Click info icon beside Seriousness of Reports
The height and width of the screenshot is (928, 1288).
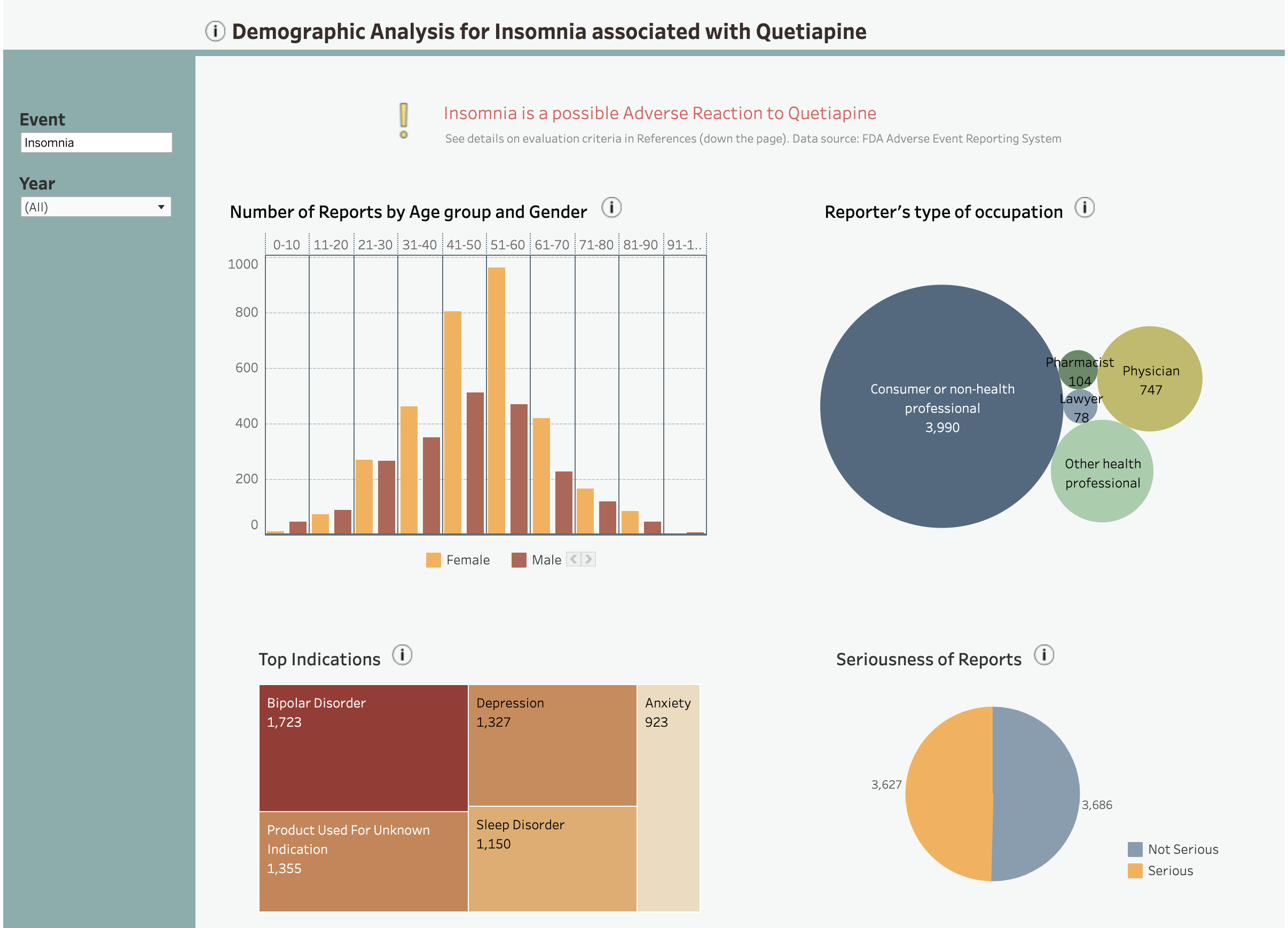1043,655
